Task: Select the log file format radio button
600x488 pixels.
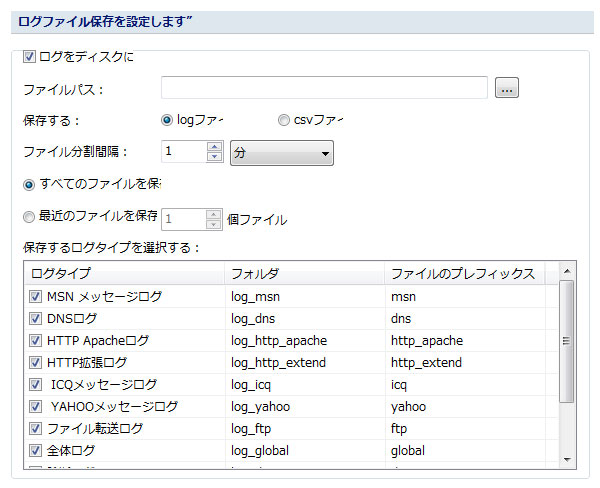Action: click(x=167, y=121)
